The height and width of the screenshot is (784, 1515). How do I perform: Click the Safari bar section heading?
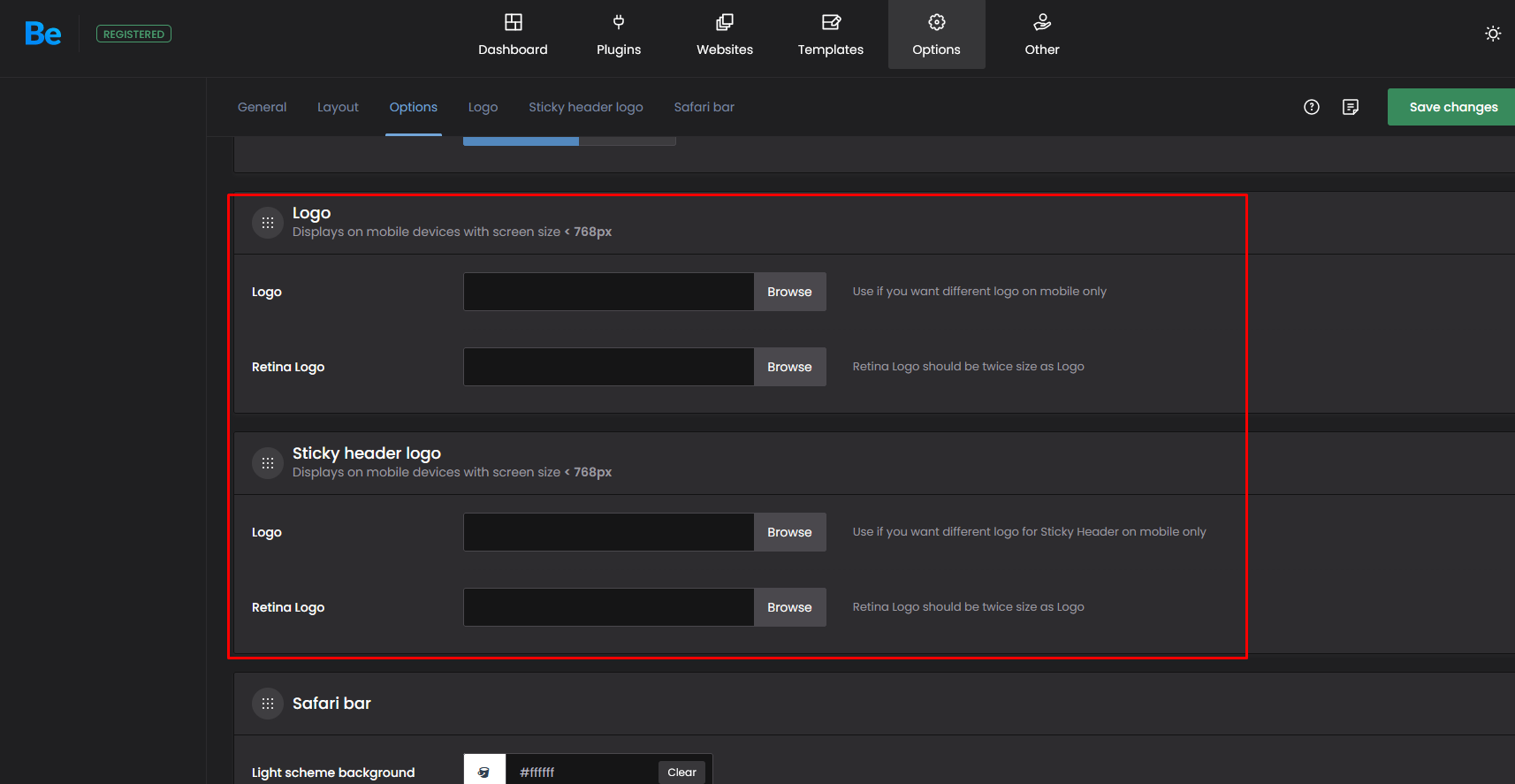coord(331,704)
